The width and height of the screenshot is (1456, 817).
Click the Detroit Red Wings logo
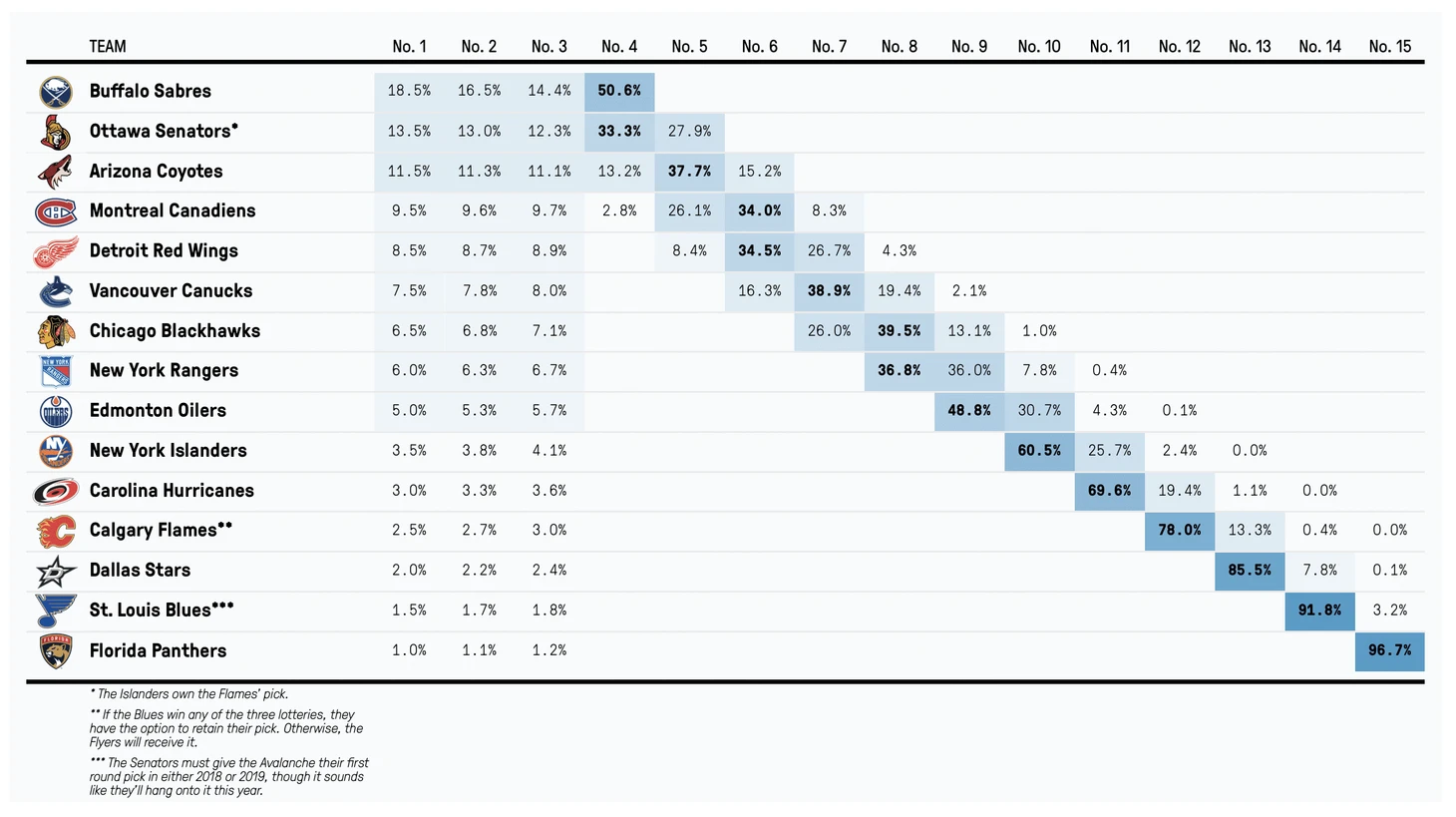coord(56,252)
